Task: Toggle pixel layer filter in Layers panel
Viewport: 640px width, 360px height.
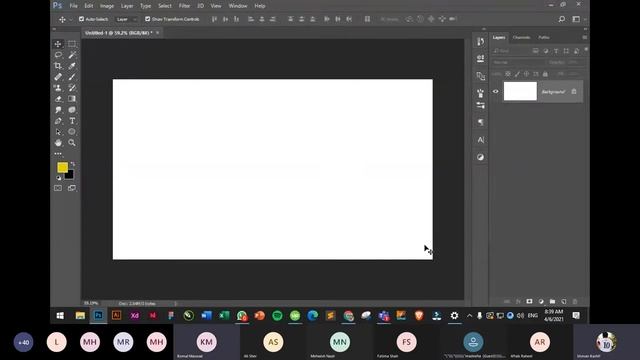Action: (x=536, y=51)
